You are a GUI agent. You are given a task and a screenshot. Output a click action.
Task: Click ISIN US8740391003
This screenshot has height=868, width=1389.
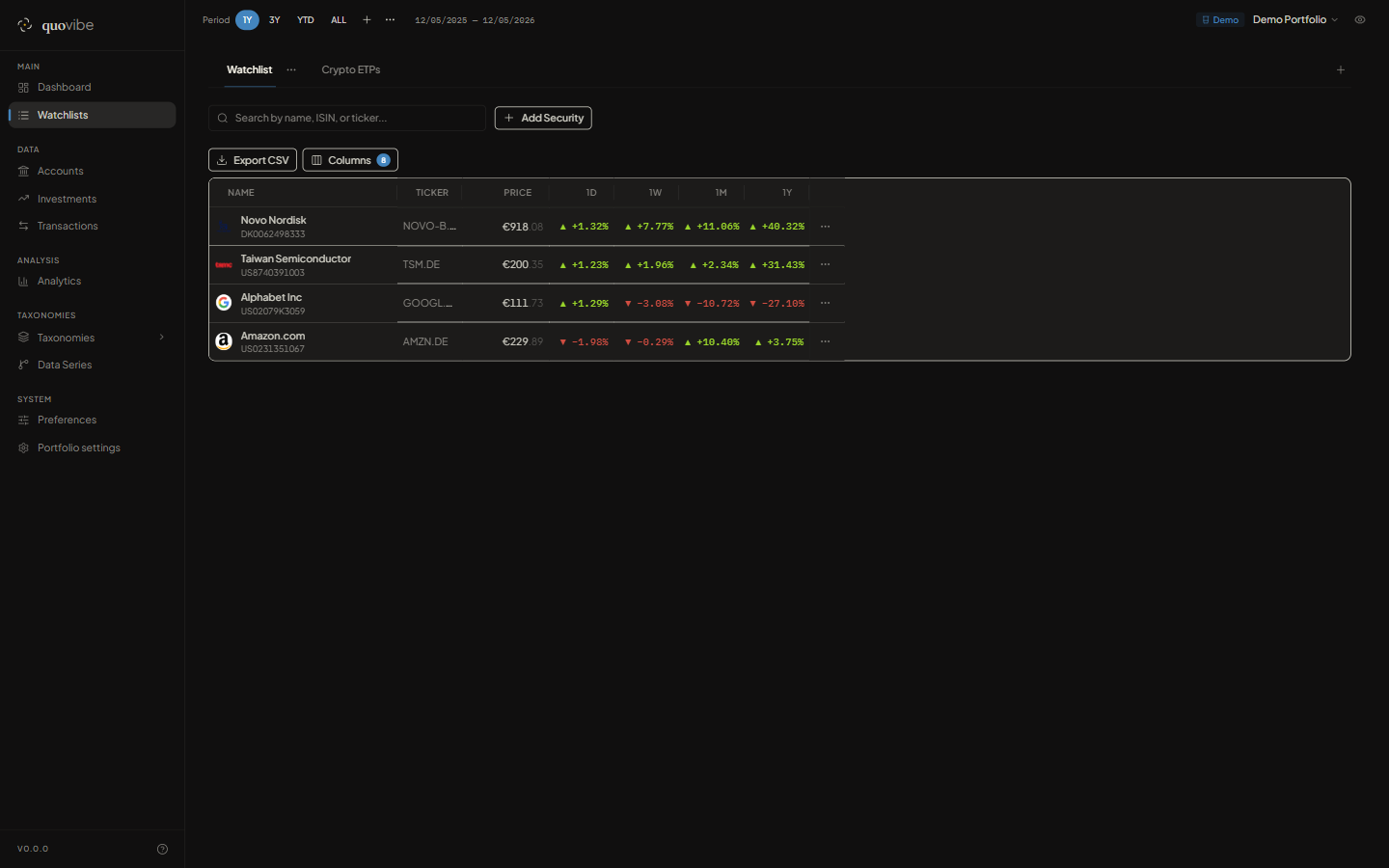273,273
